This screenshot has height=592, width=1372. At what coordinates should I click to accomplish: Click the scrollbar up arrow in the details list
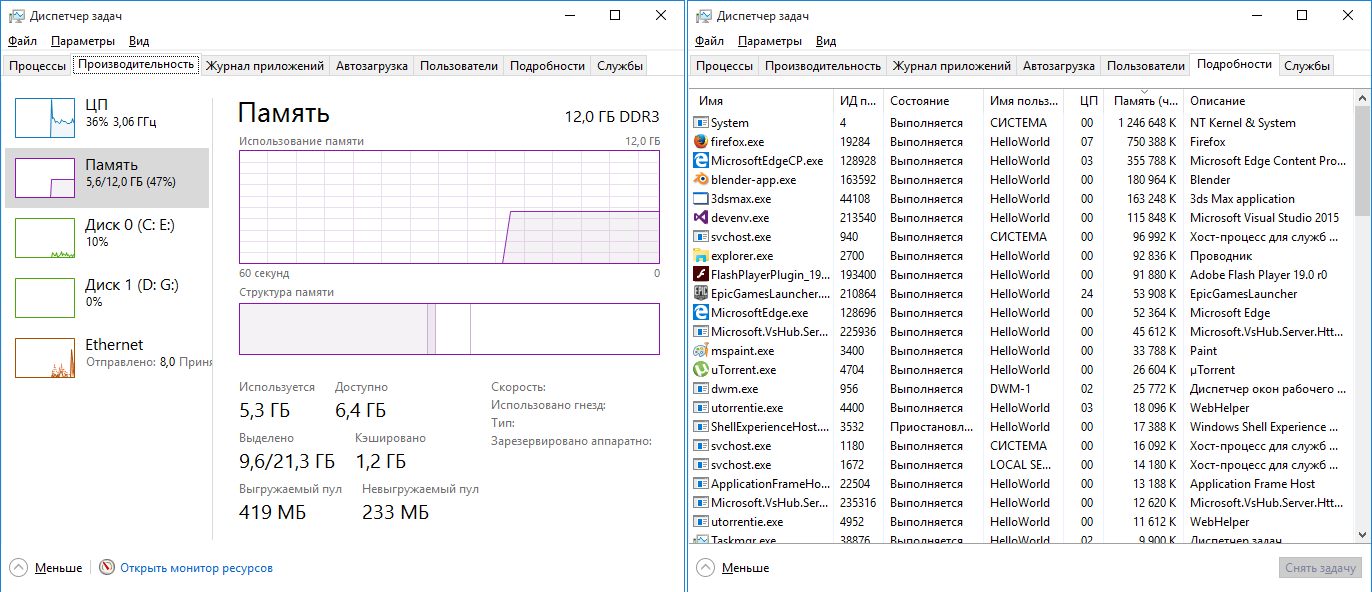tap(1363, 99)
